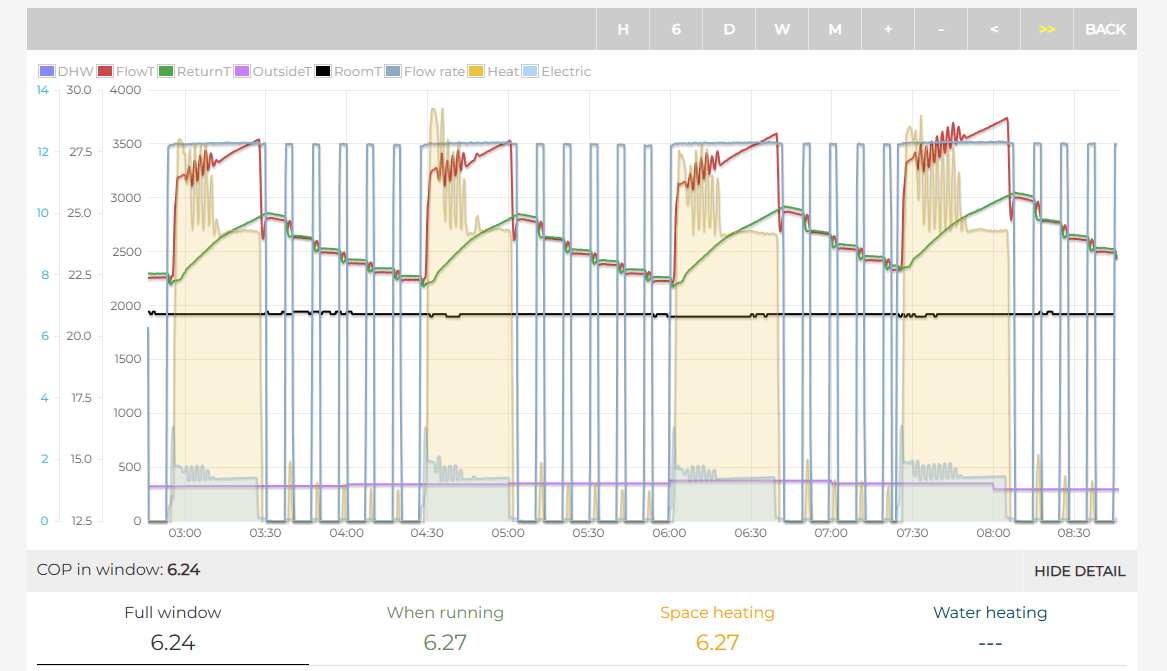Select the M month range button

(835, 29)
